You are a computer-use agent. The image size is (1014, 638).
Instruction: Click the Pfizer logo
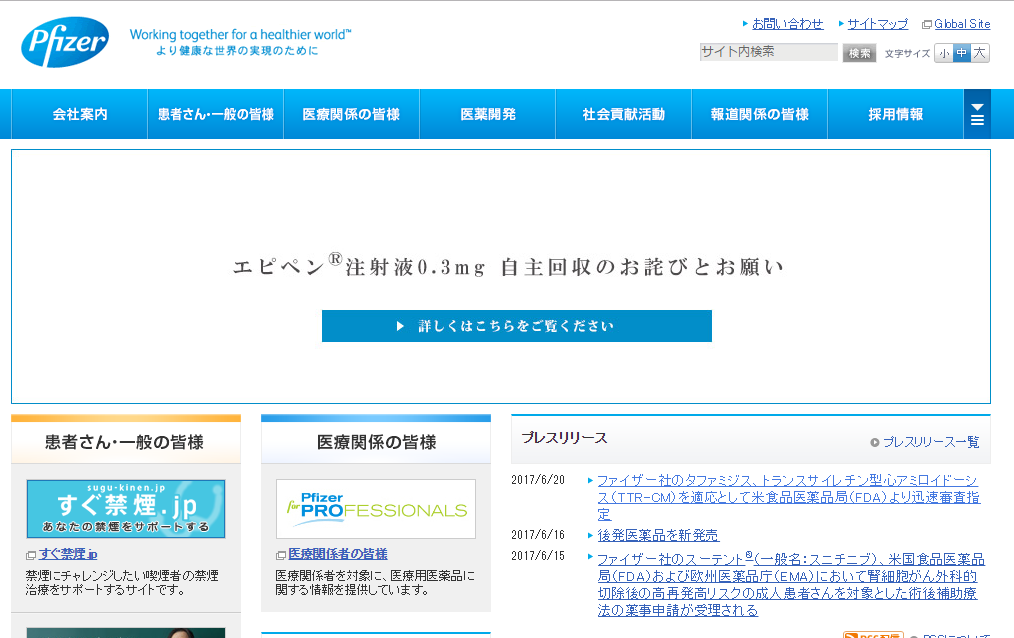pyautogui.click(x=65, y=42)
